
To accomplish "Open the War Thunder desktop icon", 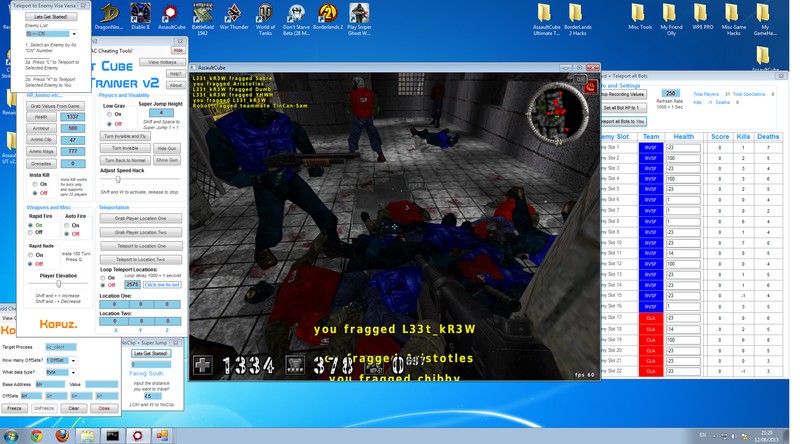I will 234,16.
